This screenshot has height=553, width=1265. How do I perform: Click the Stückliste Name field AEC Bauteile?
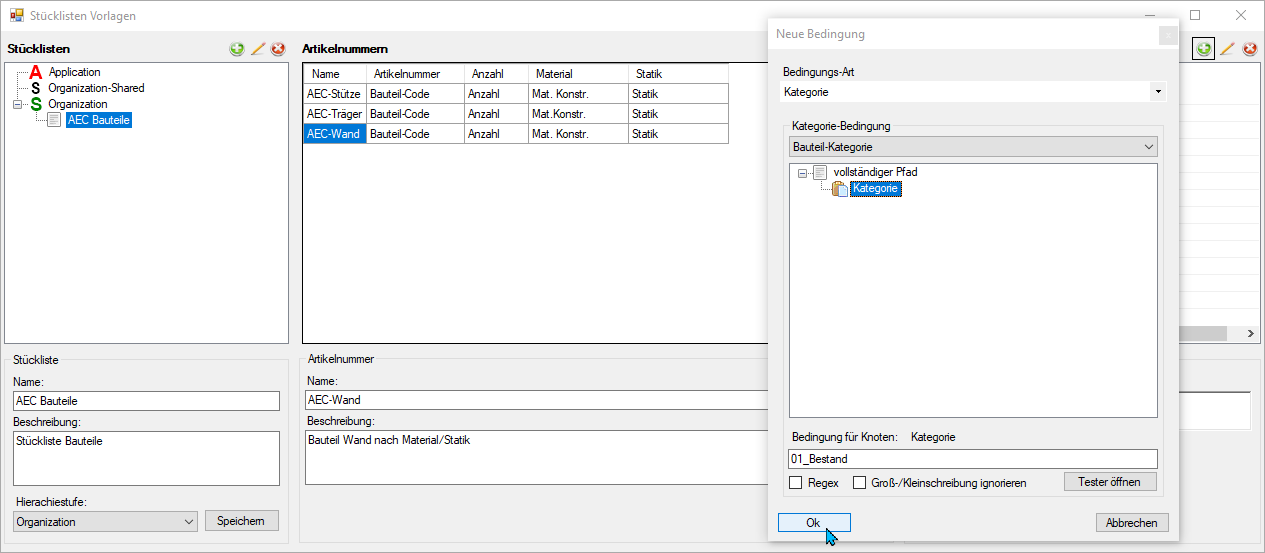146,400
